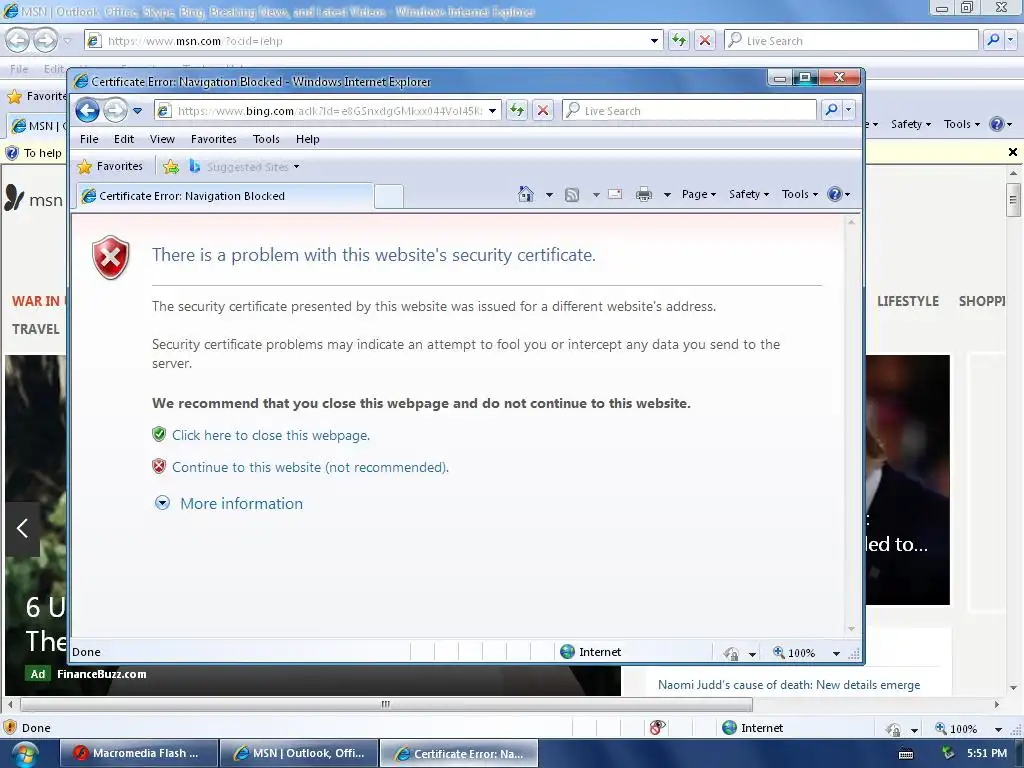Click MSN page horizontal scrollbar
The image size is (1024, 768).
tap(386, 704)
